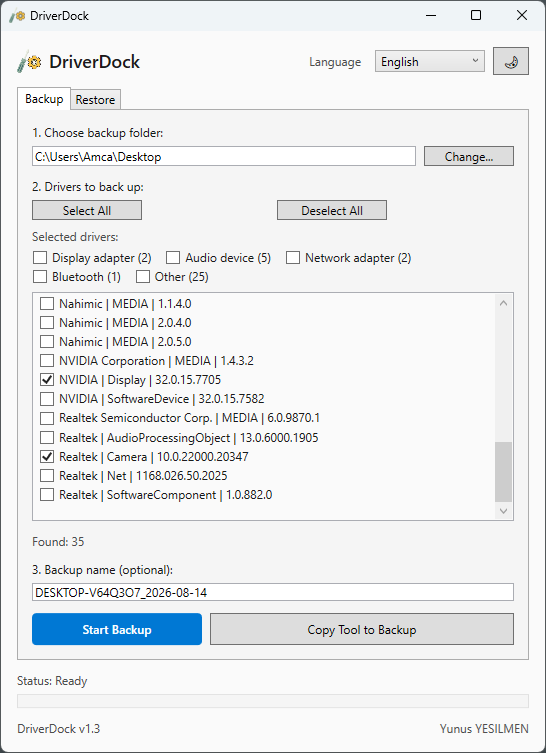Viewport: 546px width, 753px height.
Task: Enable the Audio device (5) checkbox
Action: point(173,258)
